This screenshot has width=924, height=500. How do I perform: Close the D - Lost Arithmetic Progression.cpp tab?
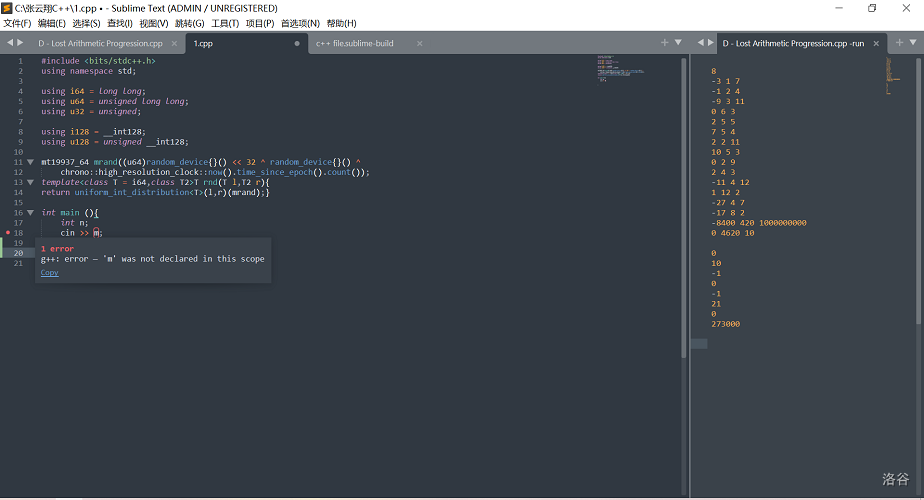click(x=174, y=44)
